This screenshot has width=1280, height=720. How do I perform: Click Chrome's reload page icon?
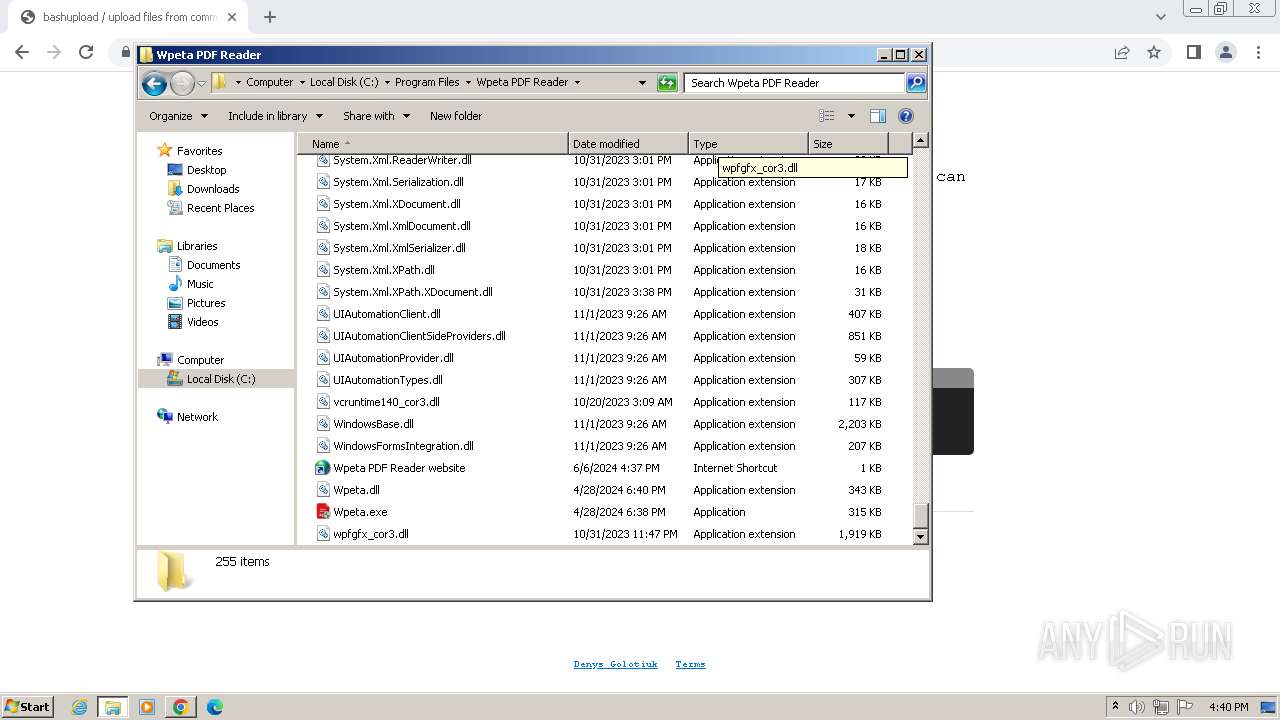pyautogui.click(x=86, y=52)
